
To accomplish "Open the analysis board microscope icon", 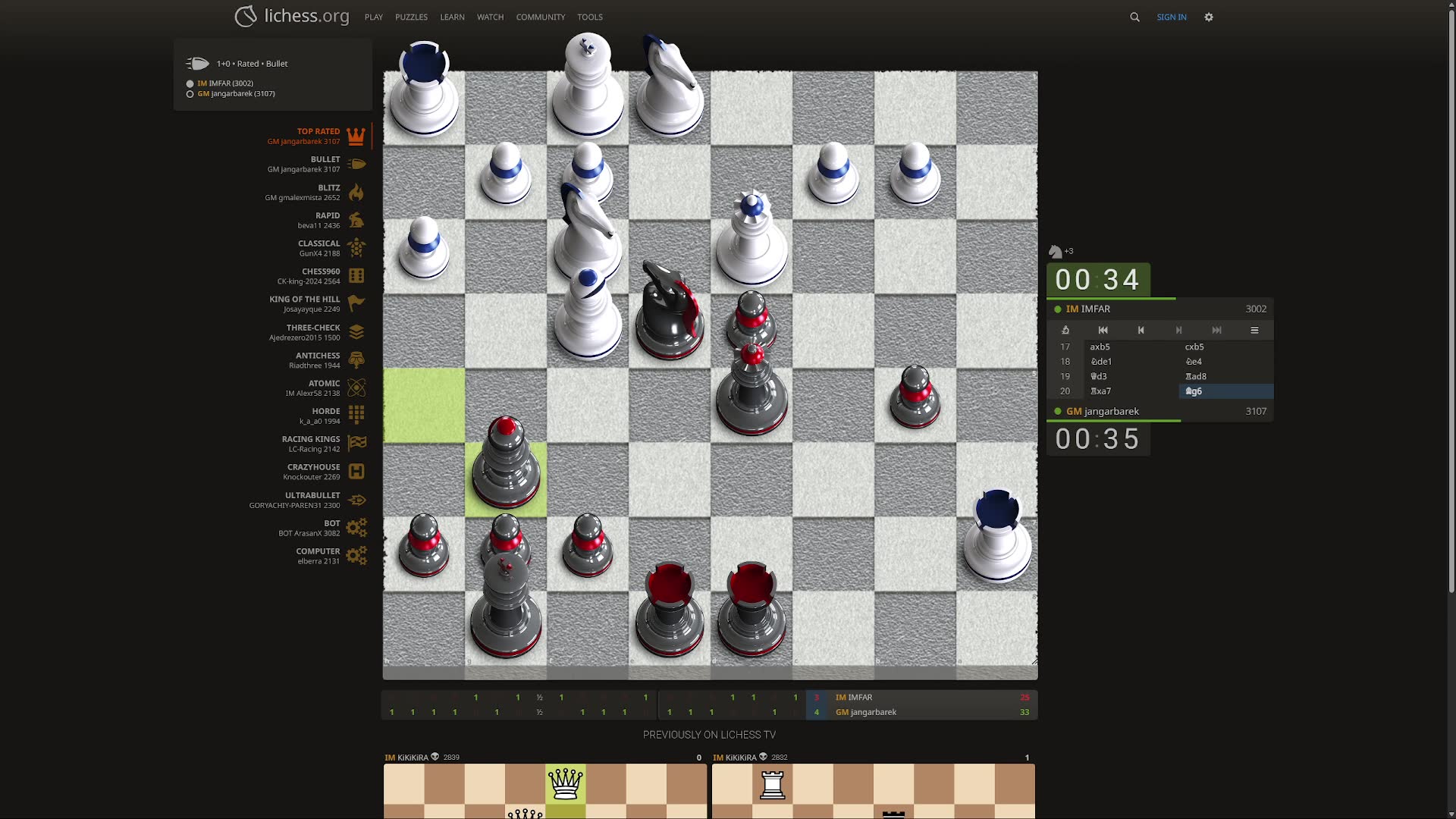I will tap(1065, 330).
